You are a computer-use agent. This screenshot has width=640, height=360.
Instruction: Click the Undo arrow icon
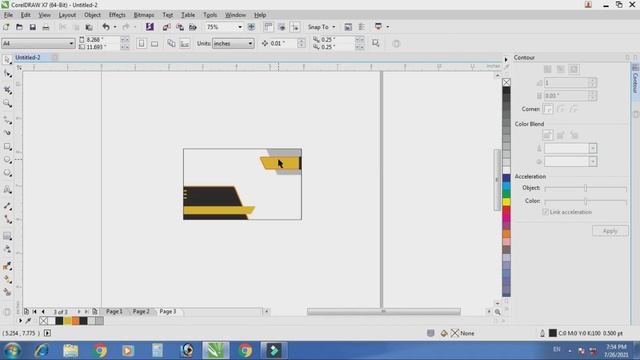point(106,27)
